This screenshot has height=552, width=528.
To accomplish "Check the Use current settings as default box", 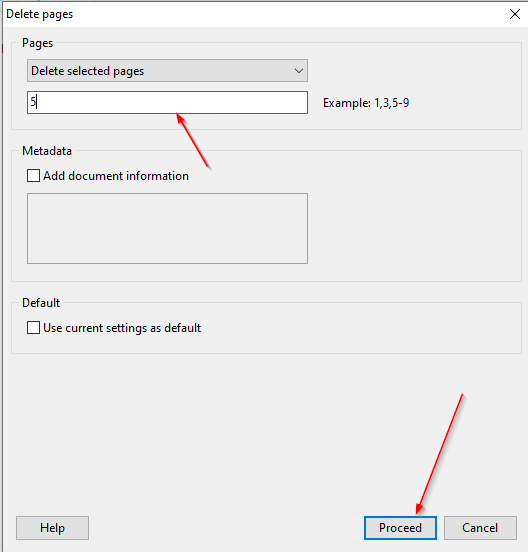I will click(33, 327).
